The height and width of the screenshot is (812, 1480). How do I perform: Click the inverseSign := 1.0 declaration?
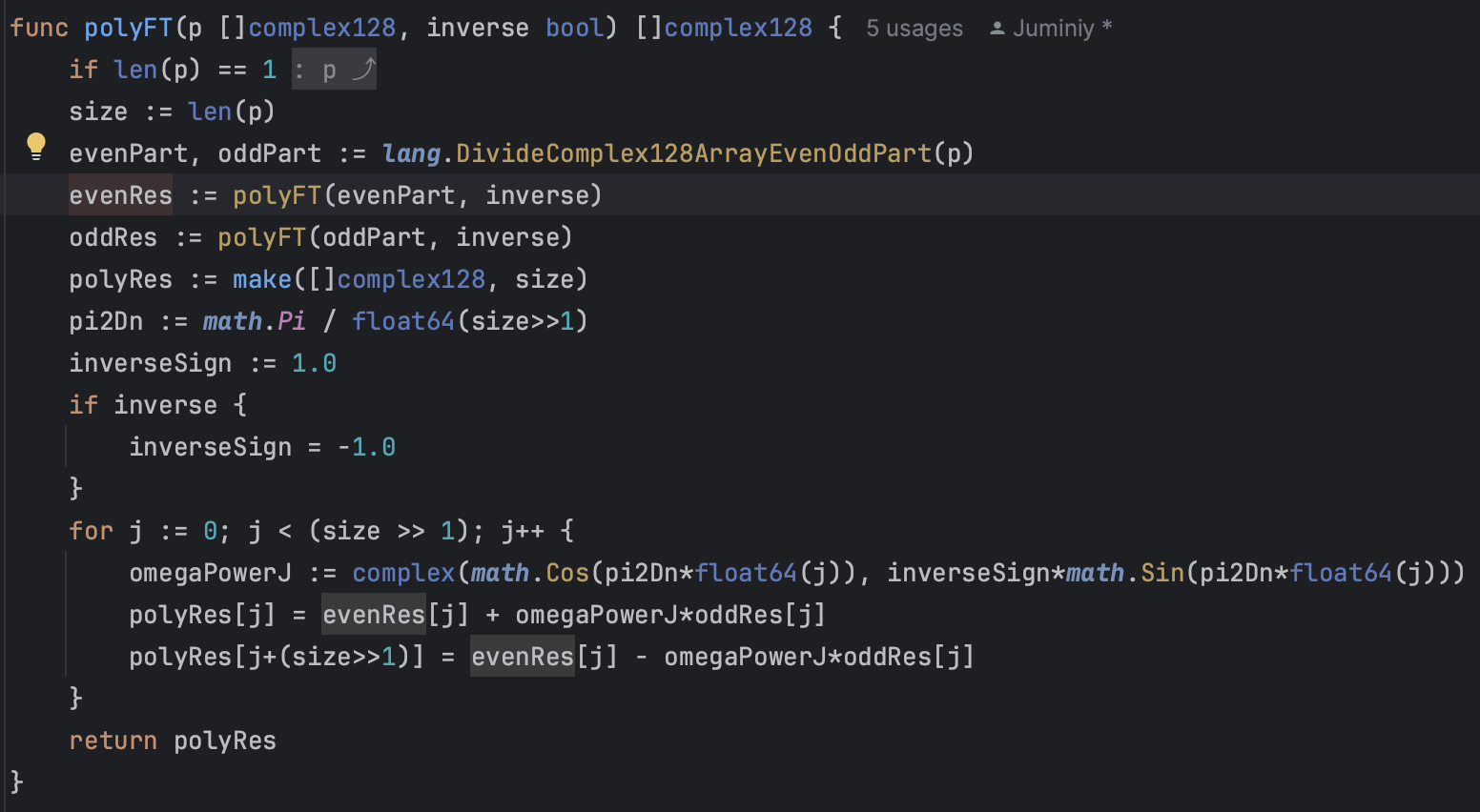coord(203,363)
